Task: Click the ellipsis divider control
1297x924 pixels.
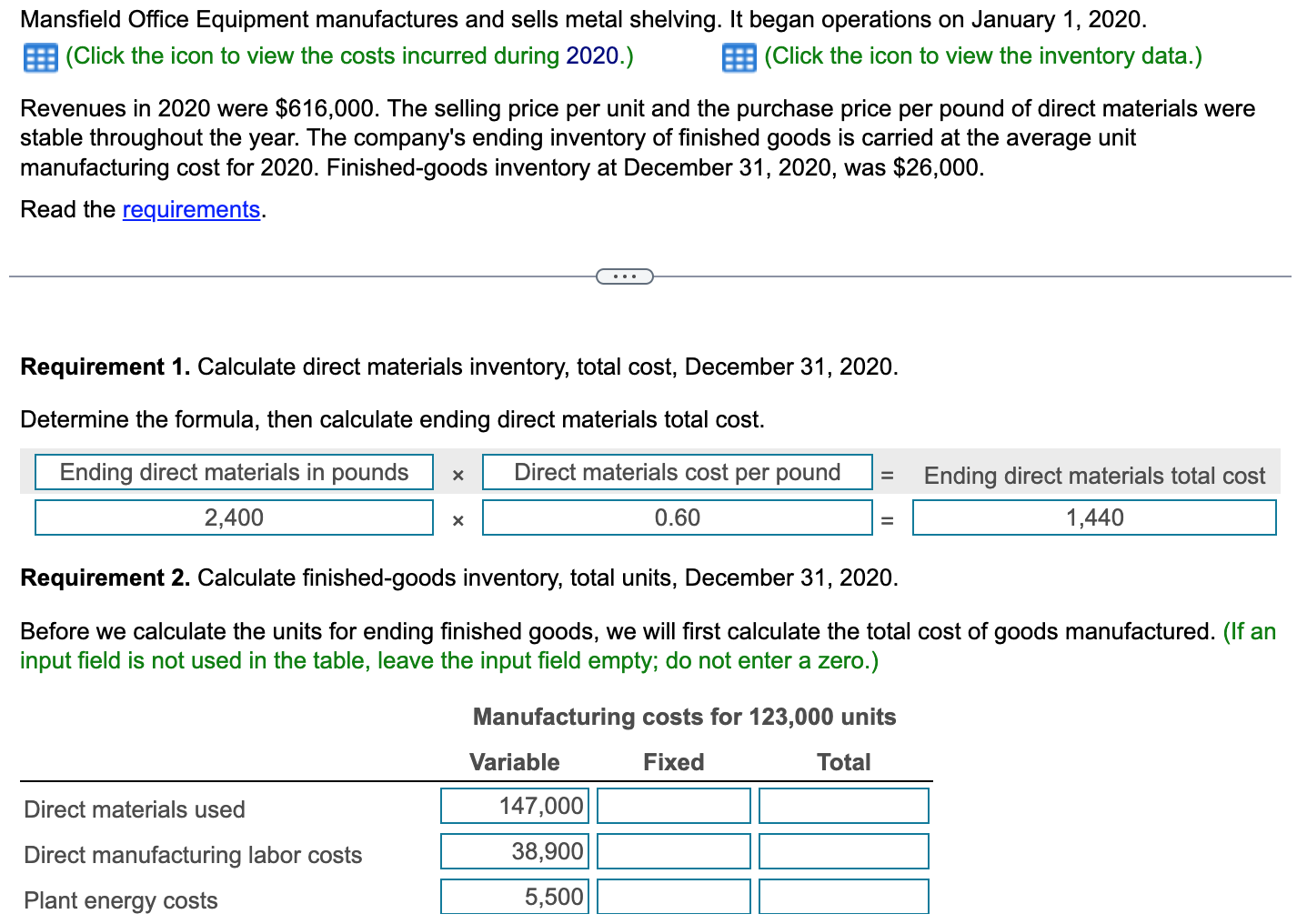Action: (x=625, y=276)
